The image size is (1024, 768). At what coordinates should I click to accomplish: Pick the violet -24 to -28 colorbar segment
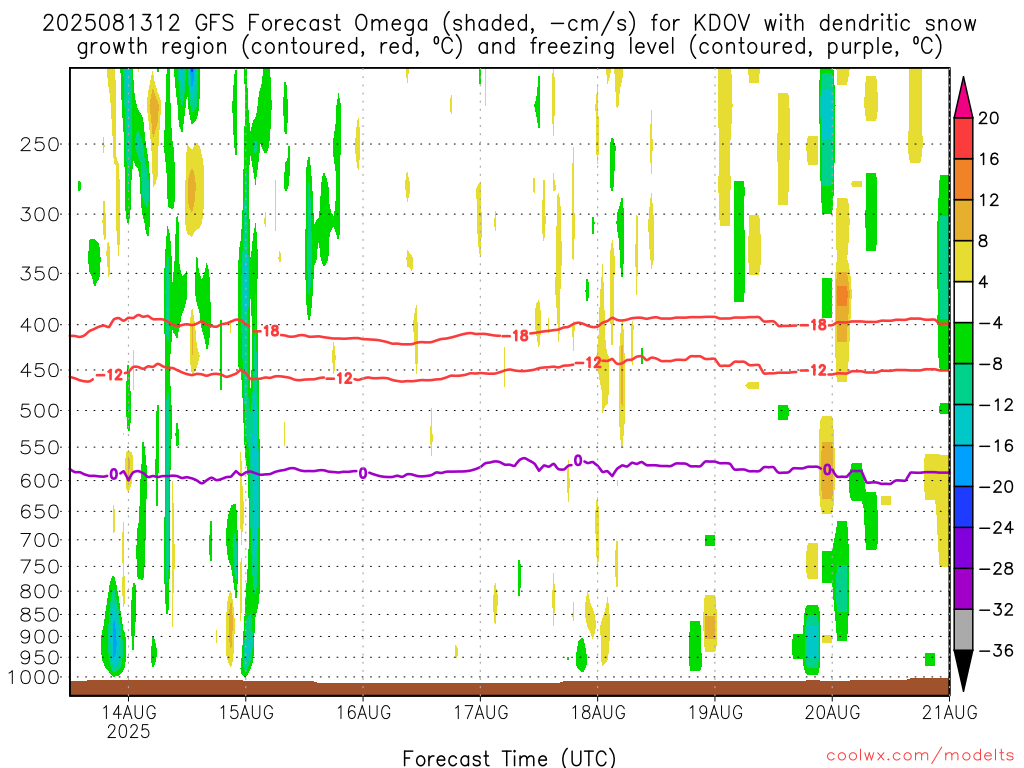(963, 549)
